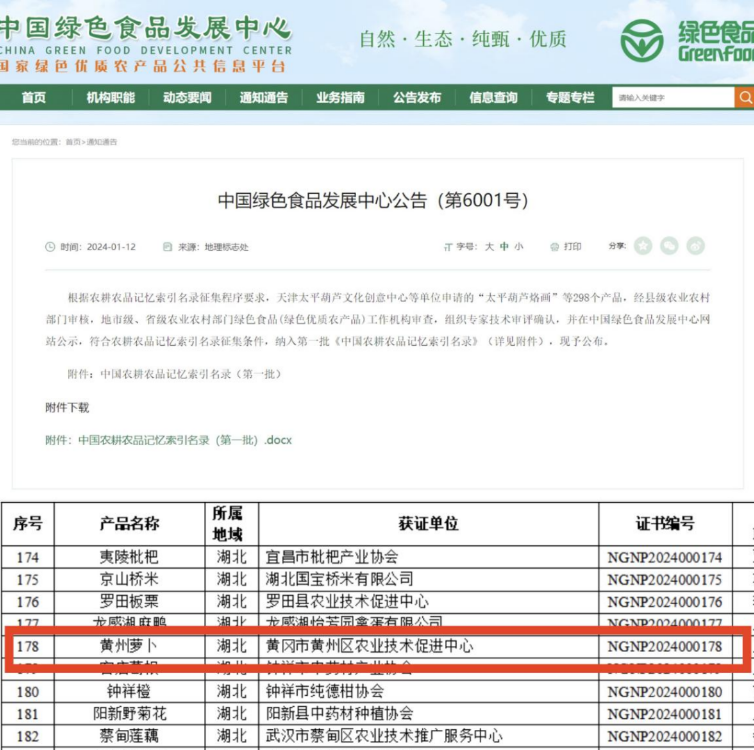Click the 产品名称 column header
754x750 pixels.
coord(129,524)
